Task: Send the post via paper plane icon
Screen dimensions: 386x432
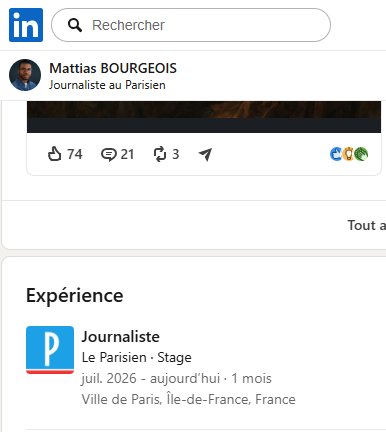Action: 205,154
